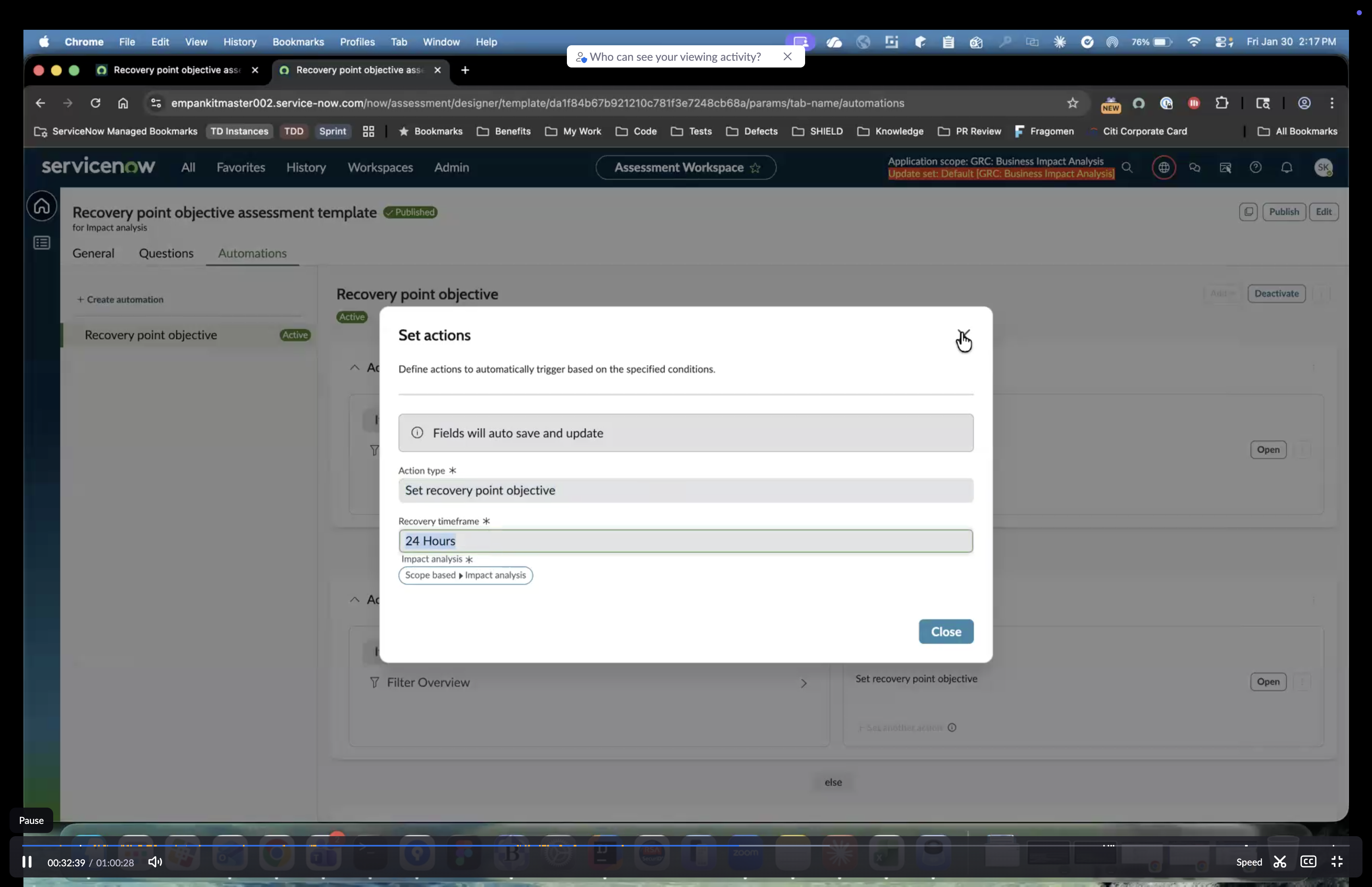Reload the page
The width and height of the screenshot is (1372, 887).
(95, 102)
